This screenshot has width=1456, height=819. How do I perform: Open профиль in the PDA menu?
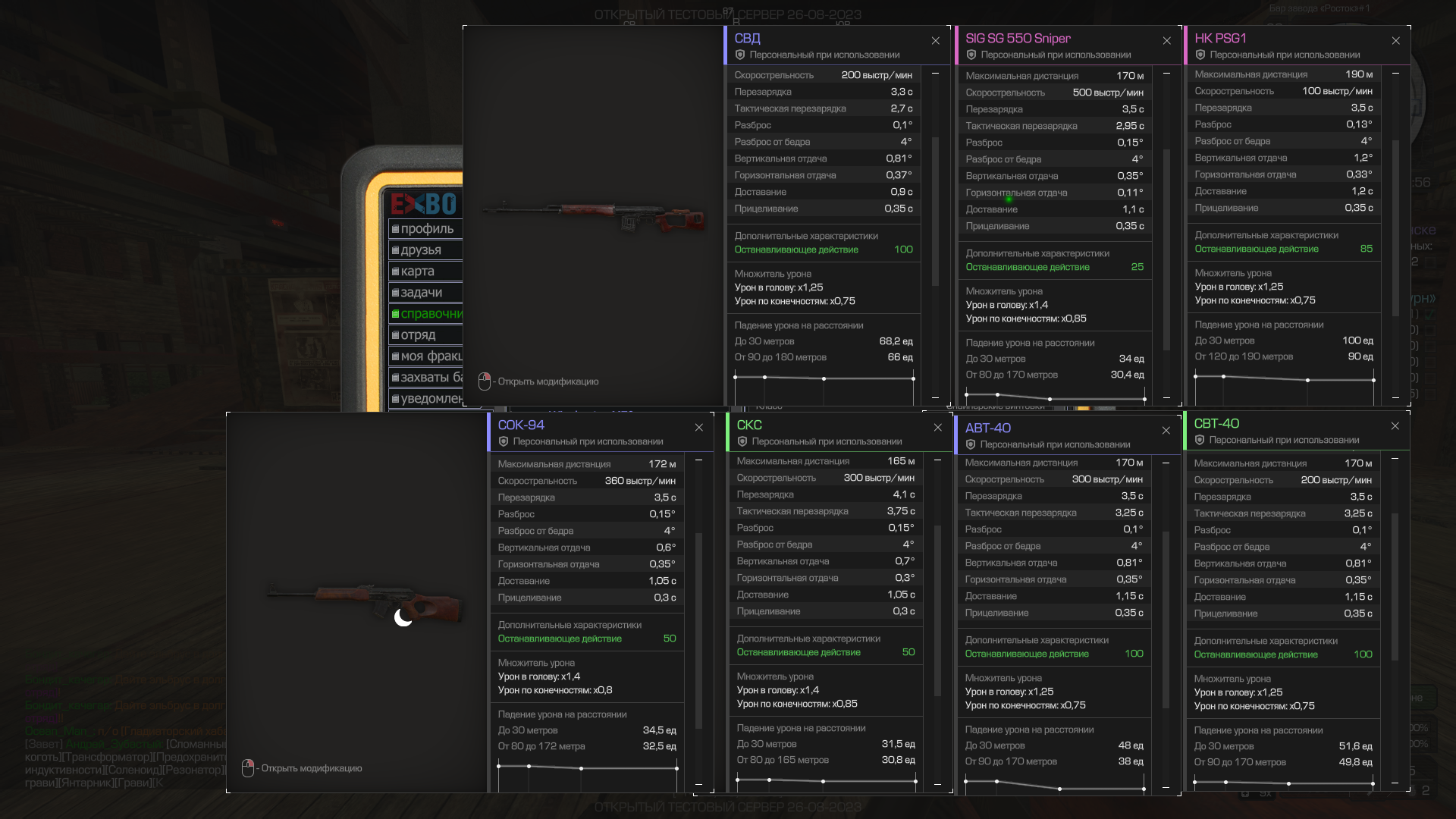tap(426, 229)
